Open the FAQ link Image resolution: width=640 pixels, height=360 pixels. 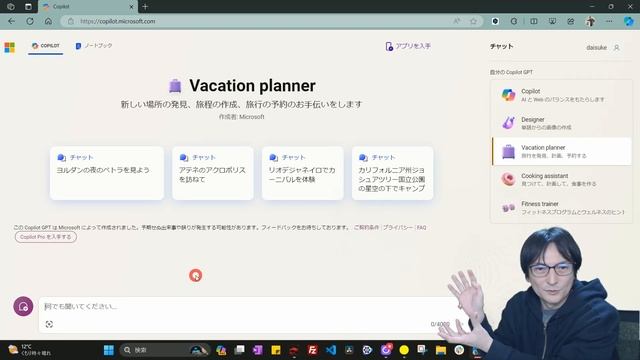tap(421, 227)
